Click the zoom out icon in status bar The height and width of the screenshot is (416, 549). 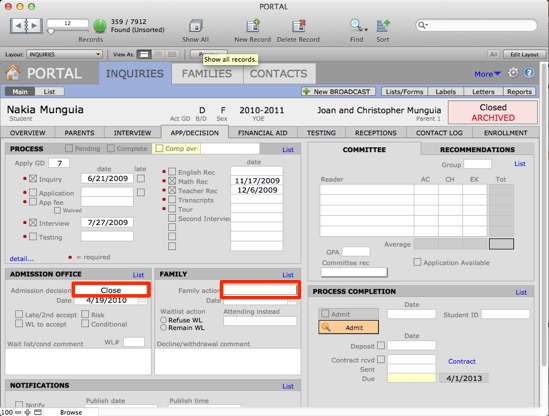click(x=18, y=412)
